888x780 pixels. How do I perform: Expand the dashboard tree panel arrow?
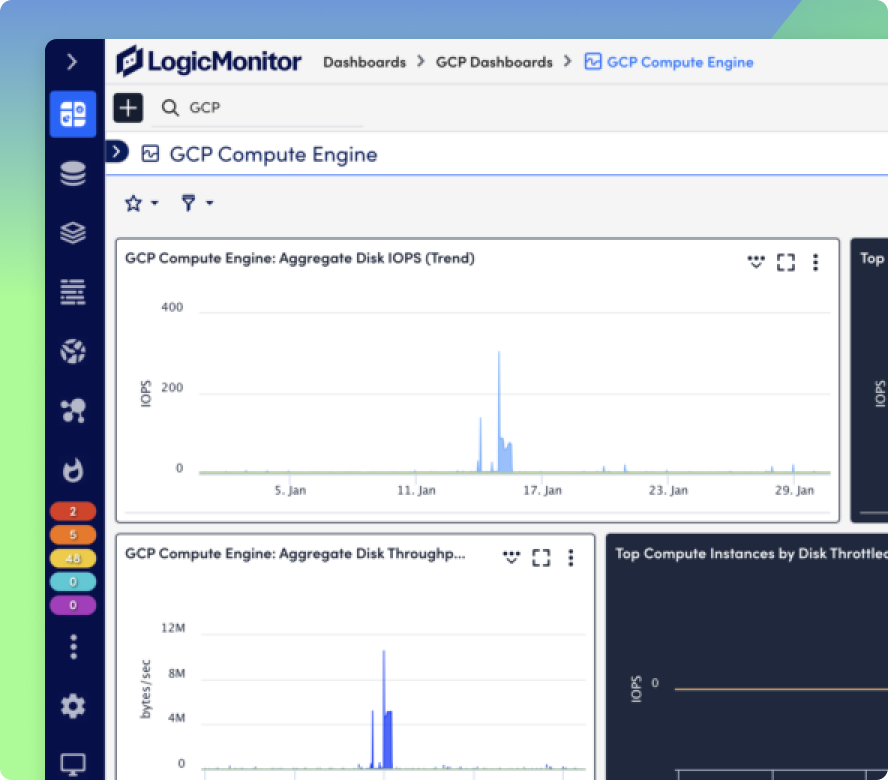117,151
